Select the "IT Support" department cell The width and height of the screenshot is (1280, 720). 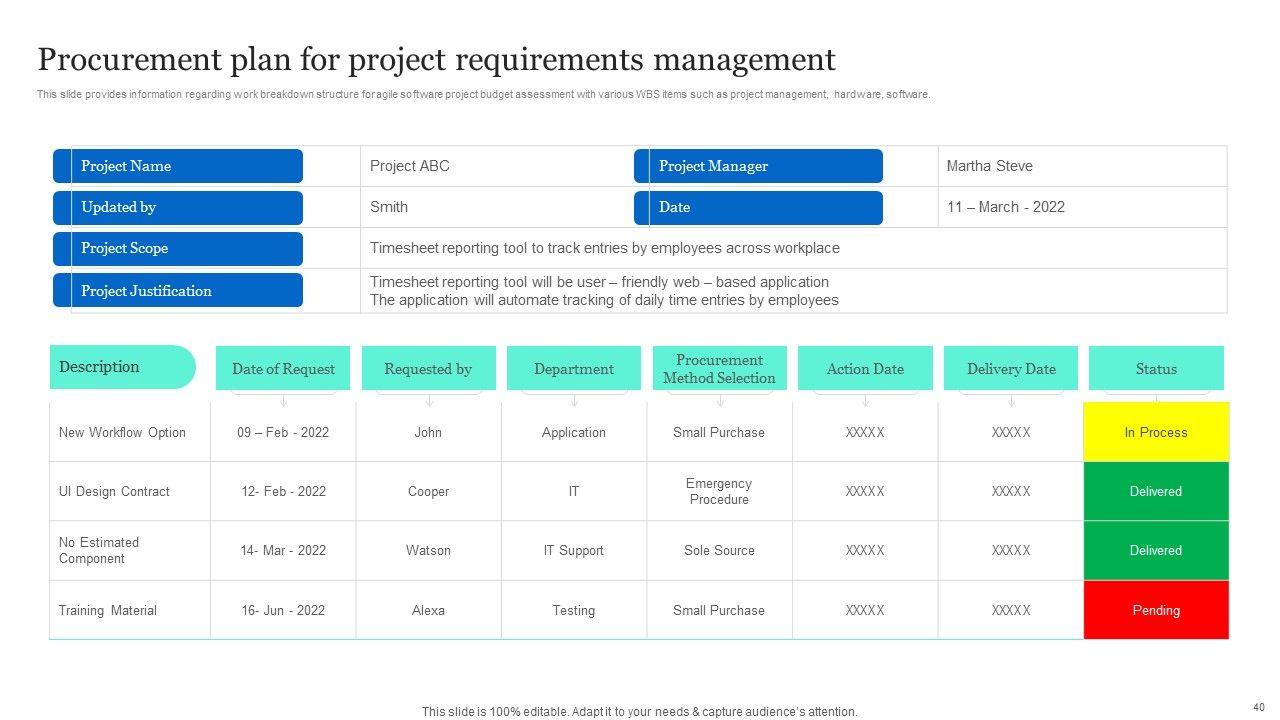[574, 550]
